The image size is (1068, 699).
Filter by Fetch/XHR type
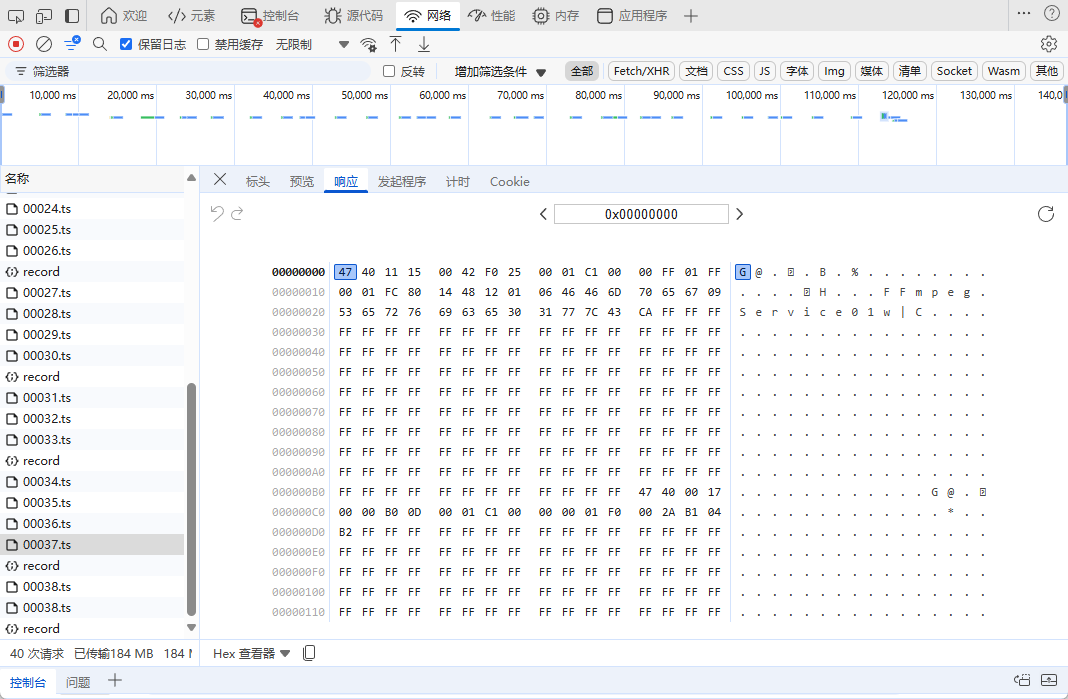(x=641, y=71)
